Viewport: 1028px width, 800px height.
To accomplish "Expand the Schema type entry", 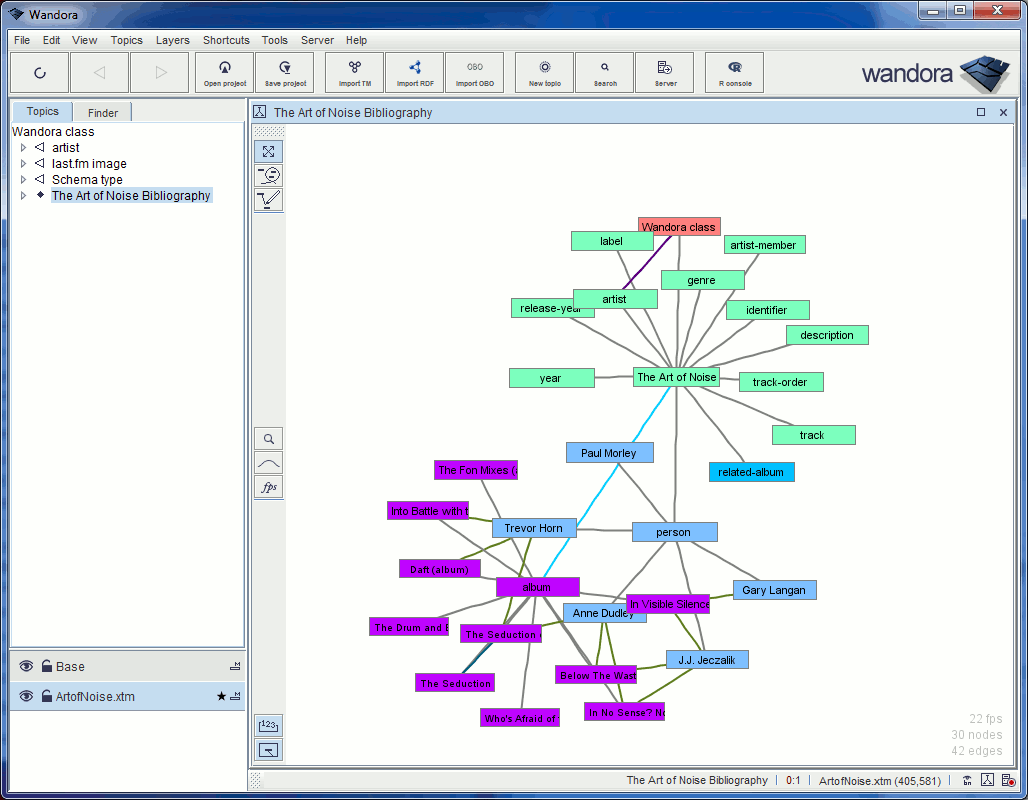I will tap(22, 179).
